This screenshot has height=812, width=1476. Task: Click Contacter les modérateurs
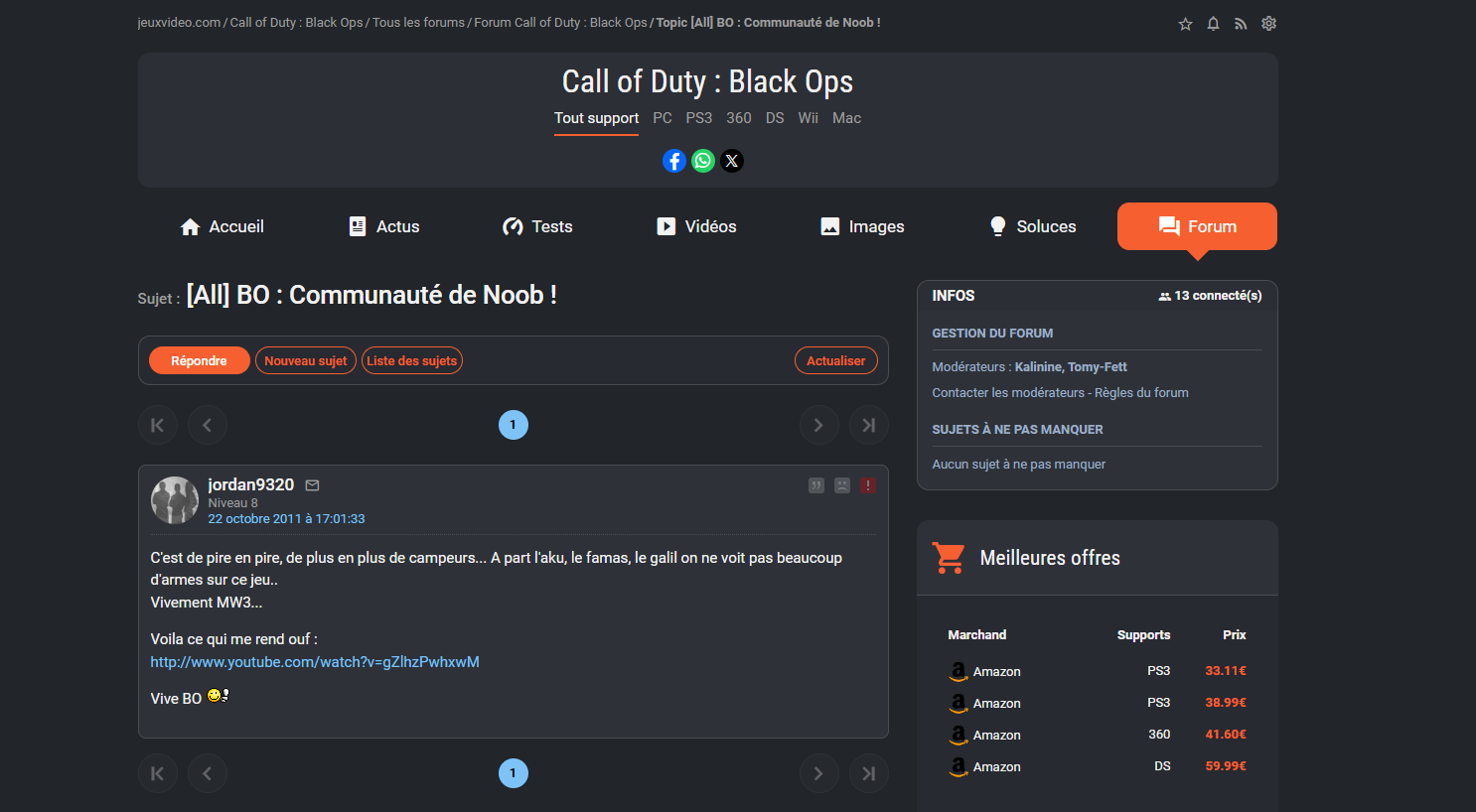tap(1008, 393)
